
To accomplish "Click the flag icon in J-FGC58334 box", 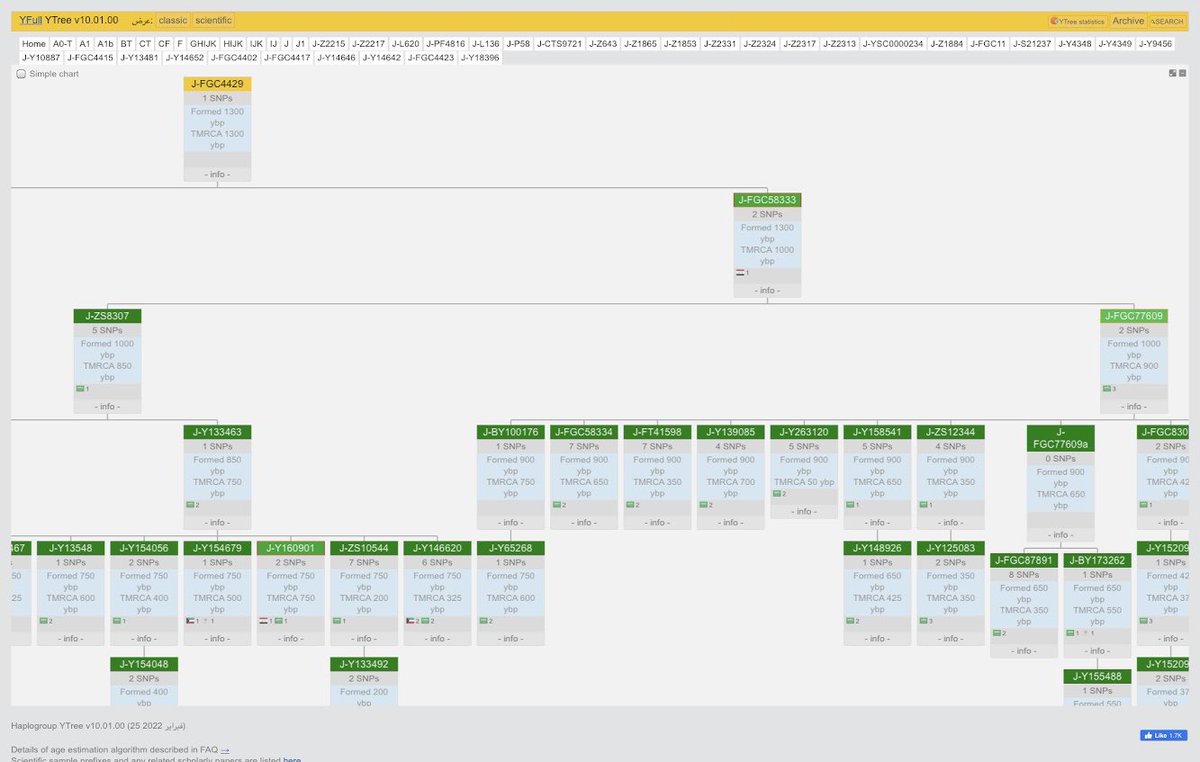I will coord(558,504).
